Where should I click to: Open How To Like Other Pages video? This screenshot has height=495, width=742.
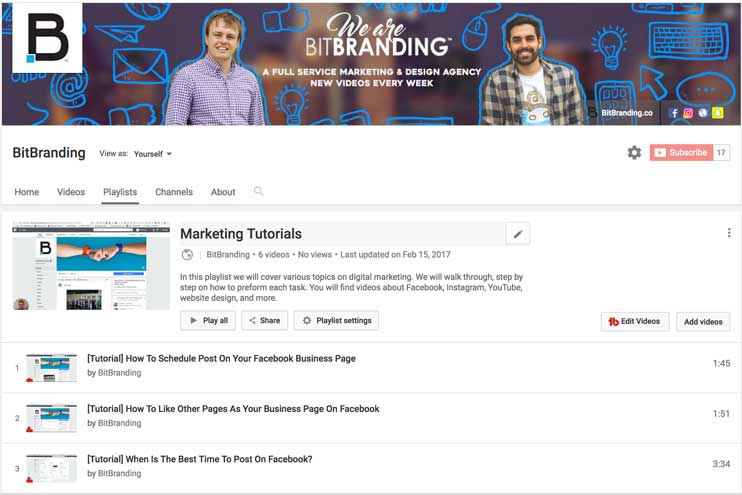point(233,409)
